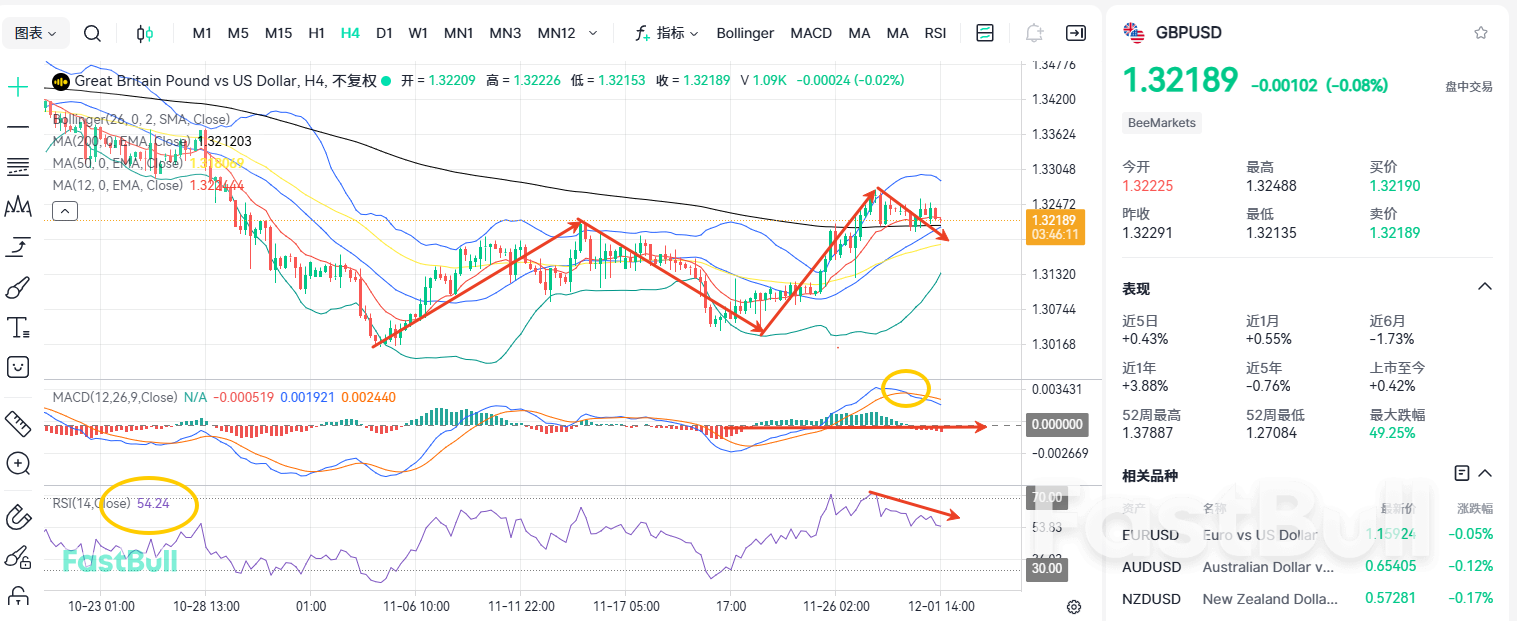Open the 指标 indicators menu
Image resolution: width=1517 pixels, height=621 pixels.
click(x=668, y=32)
